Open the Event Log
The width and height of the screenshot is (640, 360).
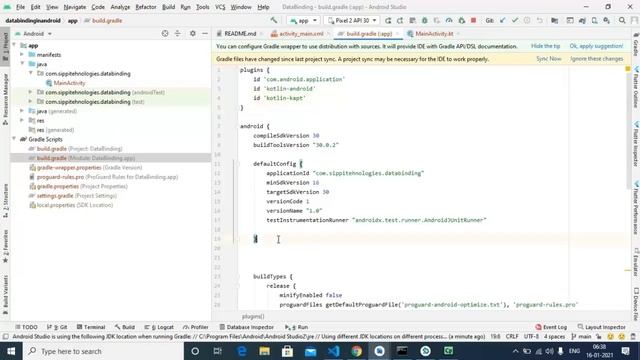click(x=551, y=327)
